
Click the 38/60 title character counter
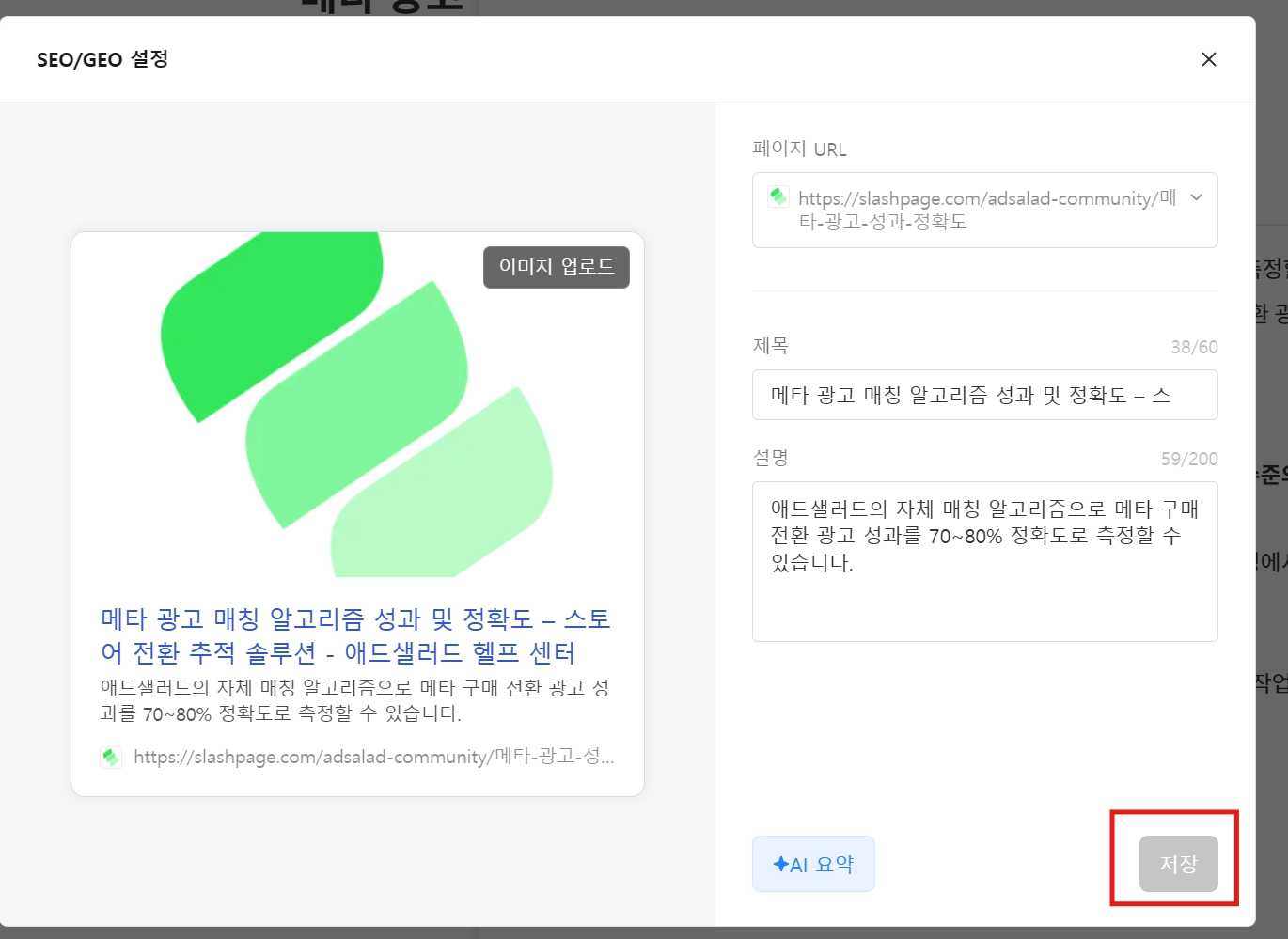(x=1194, y=347)
